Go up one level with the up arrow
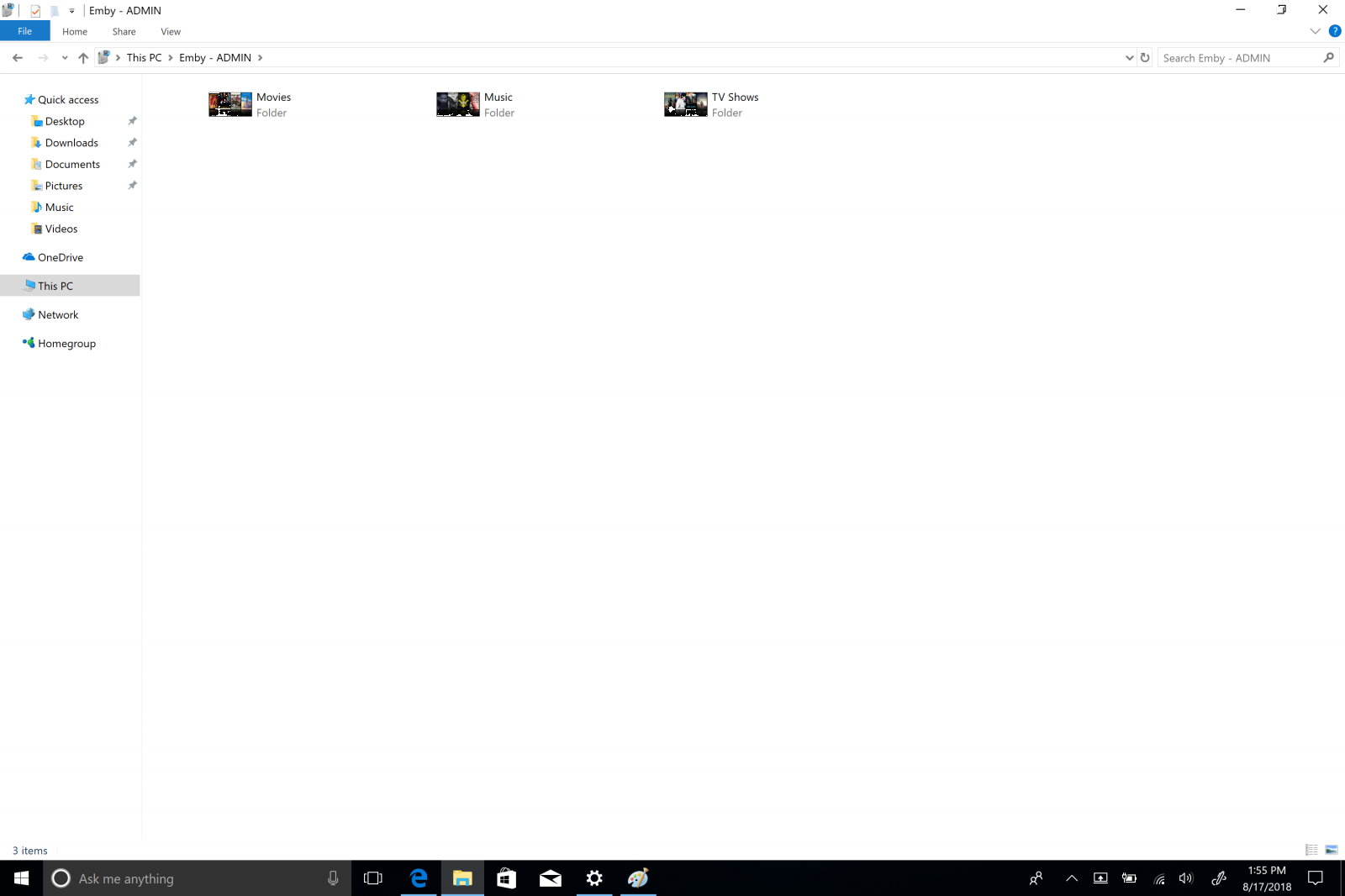The image size is (1345, 896). point(83,58)
